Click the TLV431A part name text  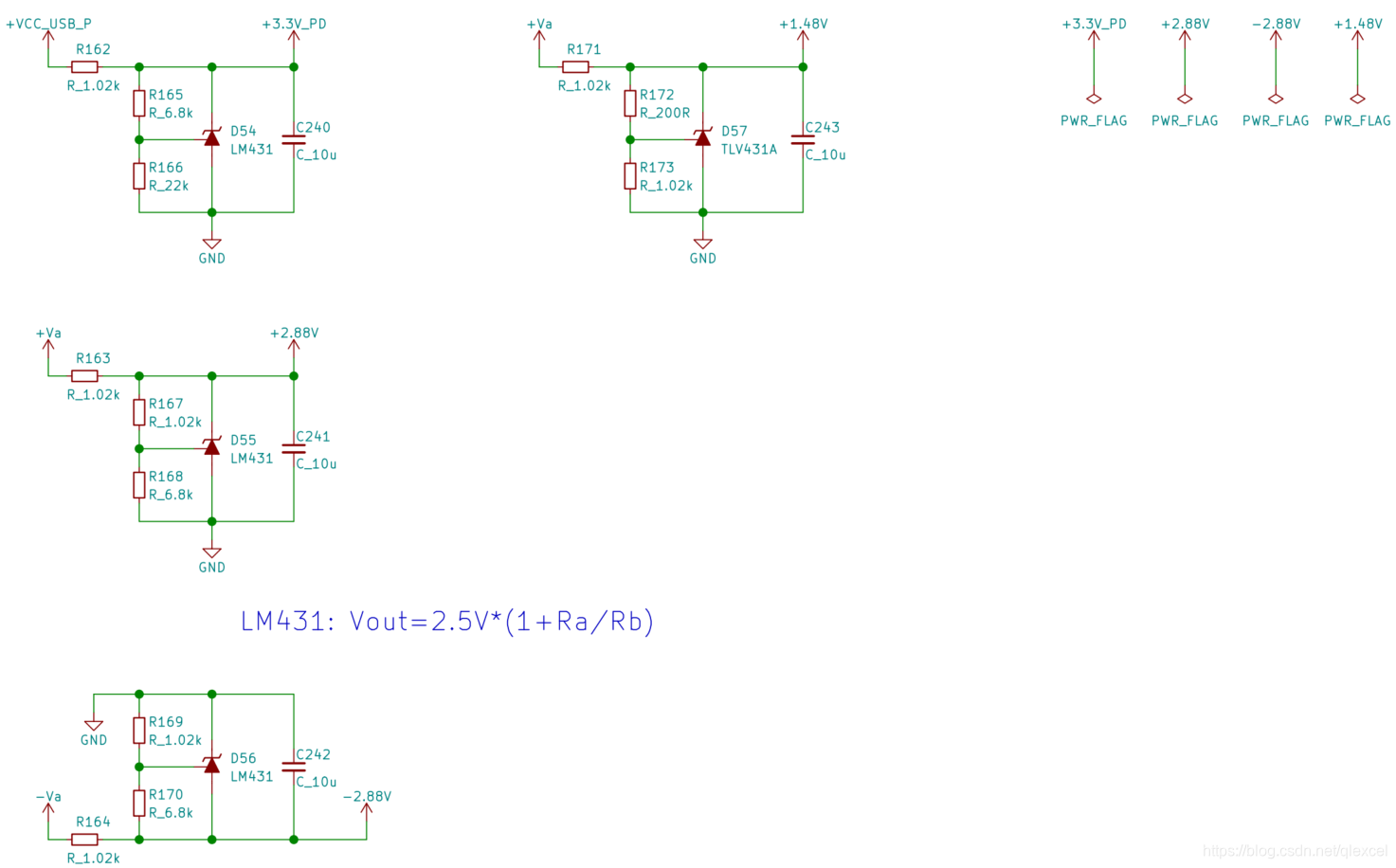click(x=749, y=149)
